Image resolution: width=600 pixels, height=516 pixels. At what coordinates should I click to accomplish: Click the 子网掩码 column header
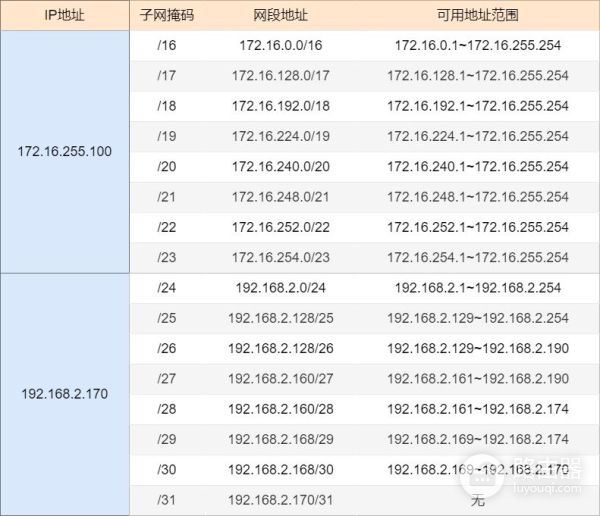[x=167, y=15]
